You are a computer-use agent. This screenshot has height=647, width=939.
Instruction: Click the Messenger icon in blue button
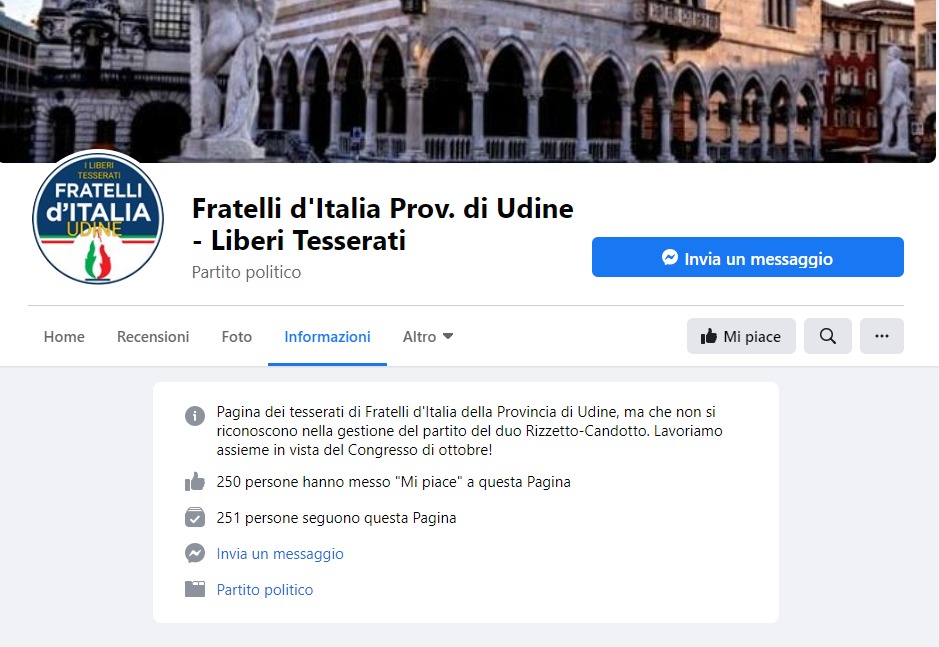670,258
